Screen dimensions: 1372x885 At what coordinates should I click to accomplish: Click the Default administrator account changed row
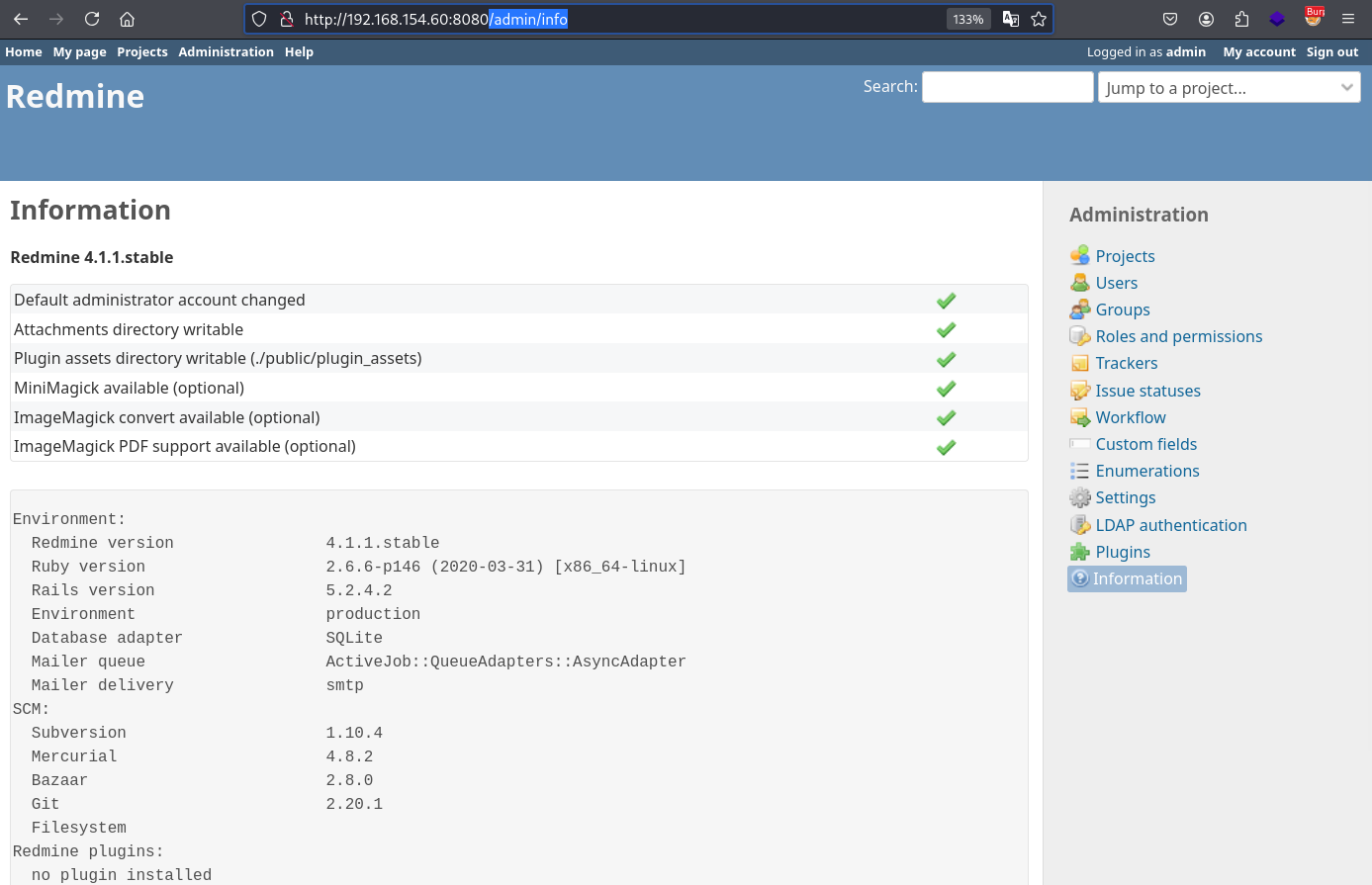[519, 300]
